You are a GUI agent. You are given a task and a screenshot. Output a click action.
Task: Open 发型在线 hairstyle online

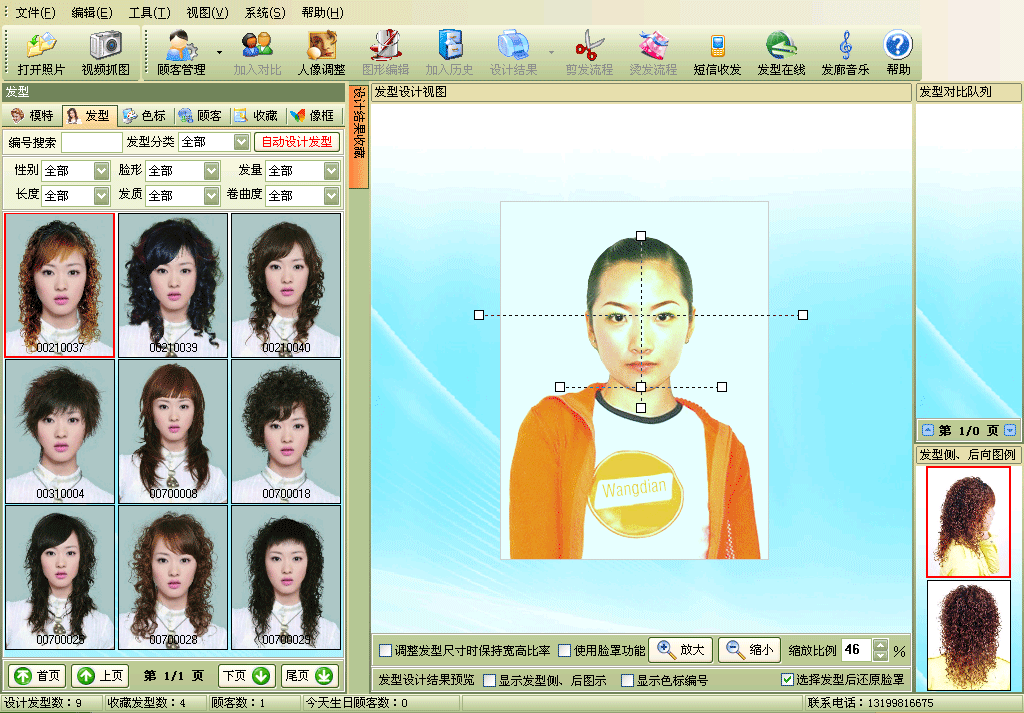click(x=781, y=53)
